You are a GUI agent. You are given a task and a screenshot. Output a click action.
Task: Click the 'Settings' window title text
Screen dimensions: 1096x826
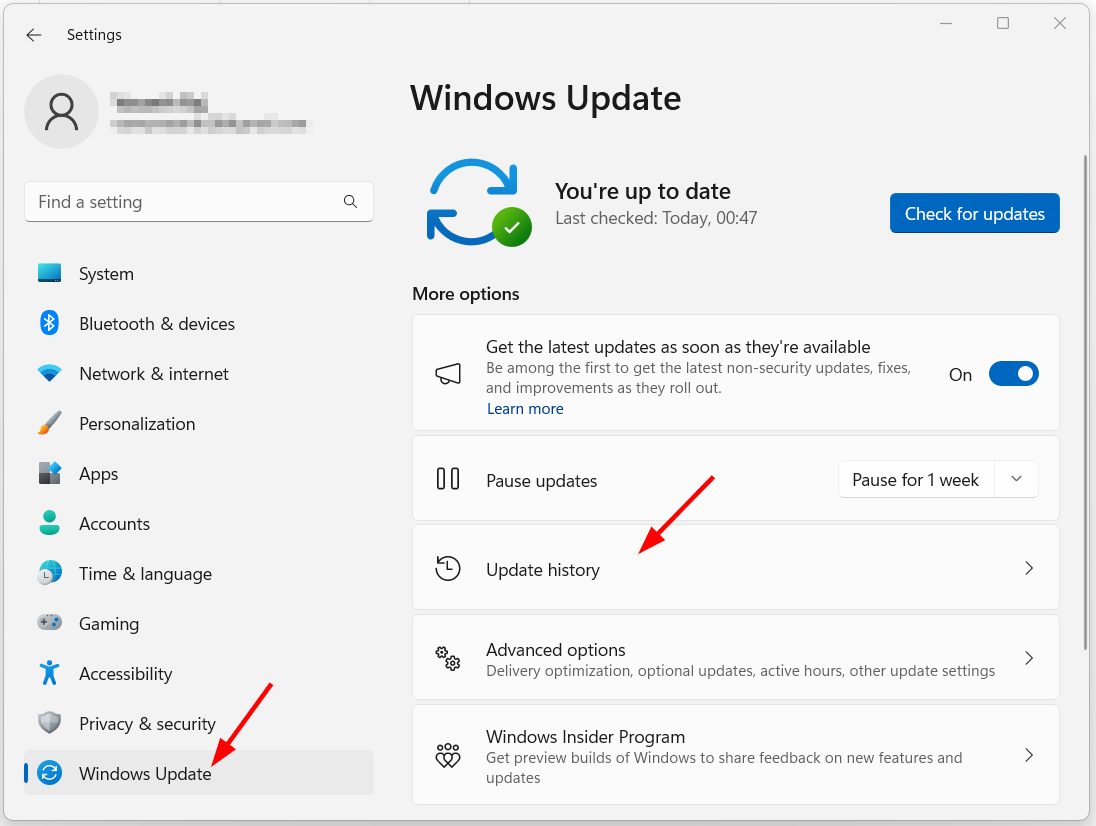tap(94, 35)
